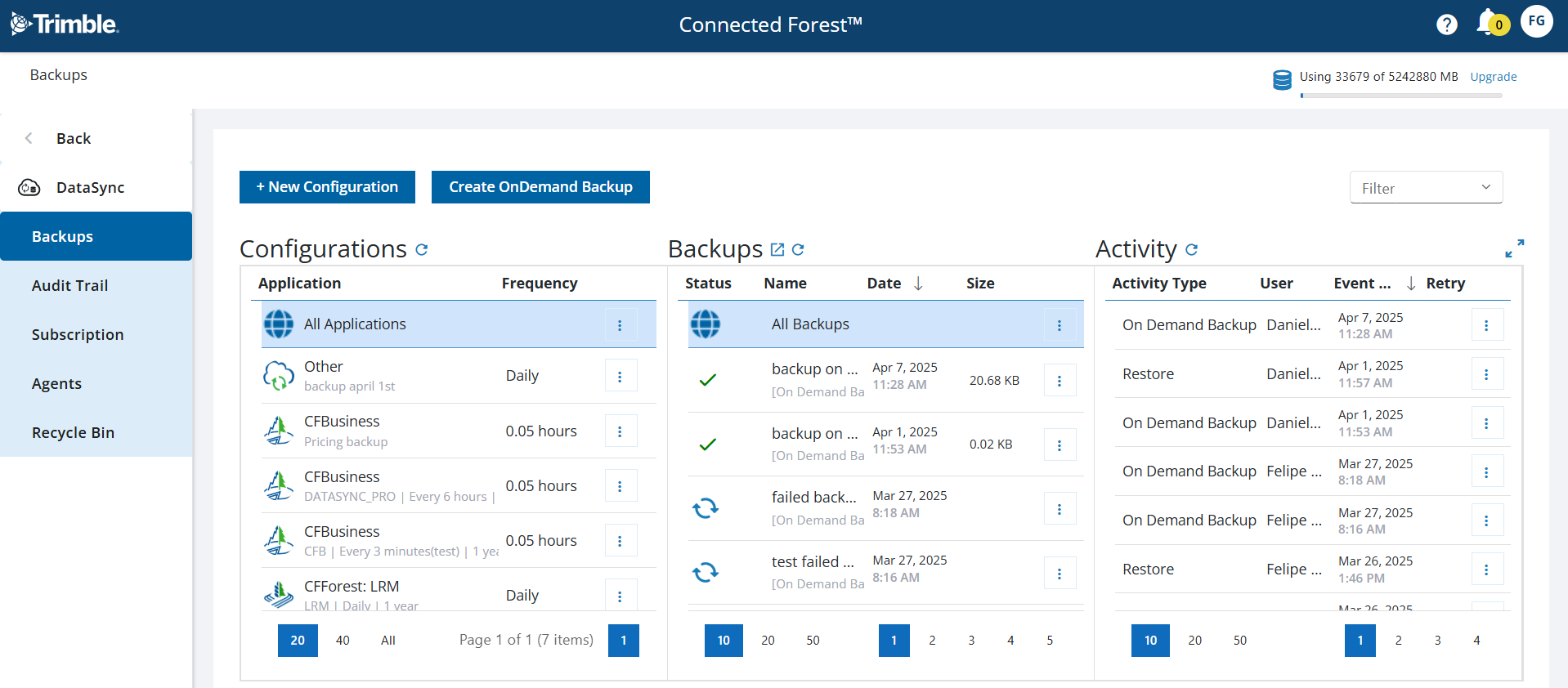Open Recycle Bin in sidebar

(96, 432)
